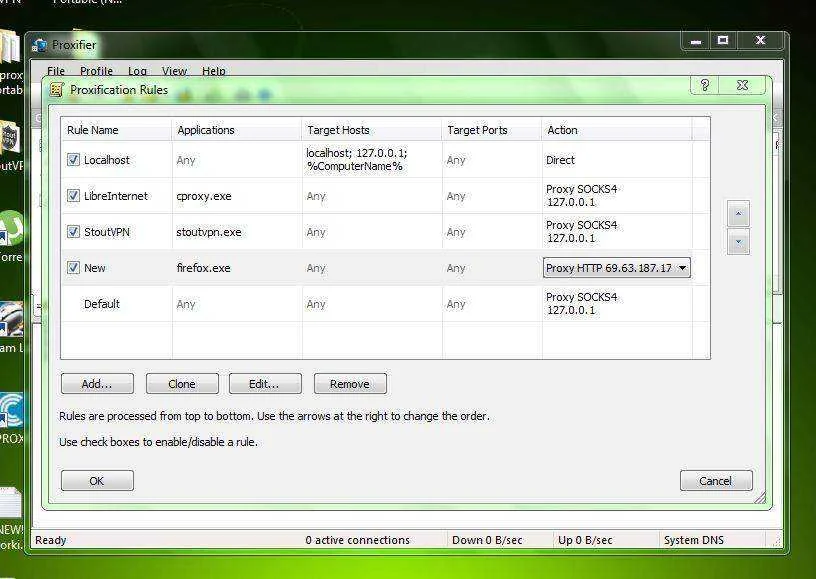
Task: Click the Applications column header
Action: (x=237, y=130)
